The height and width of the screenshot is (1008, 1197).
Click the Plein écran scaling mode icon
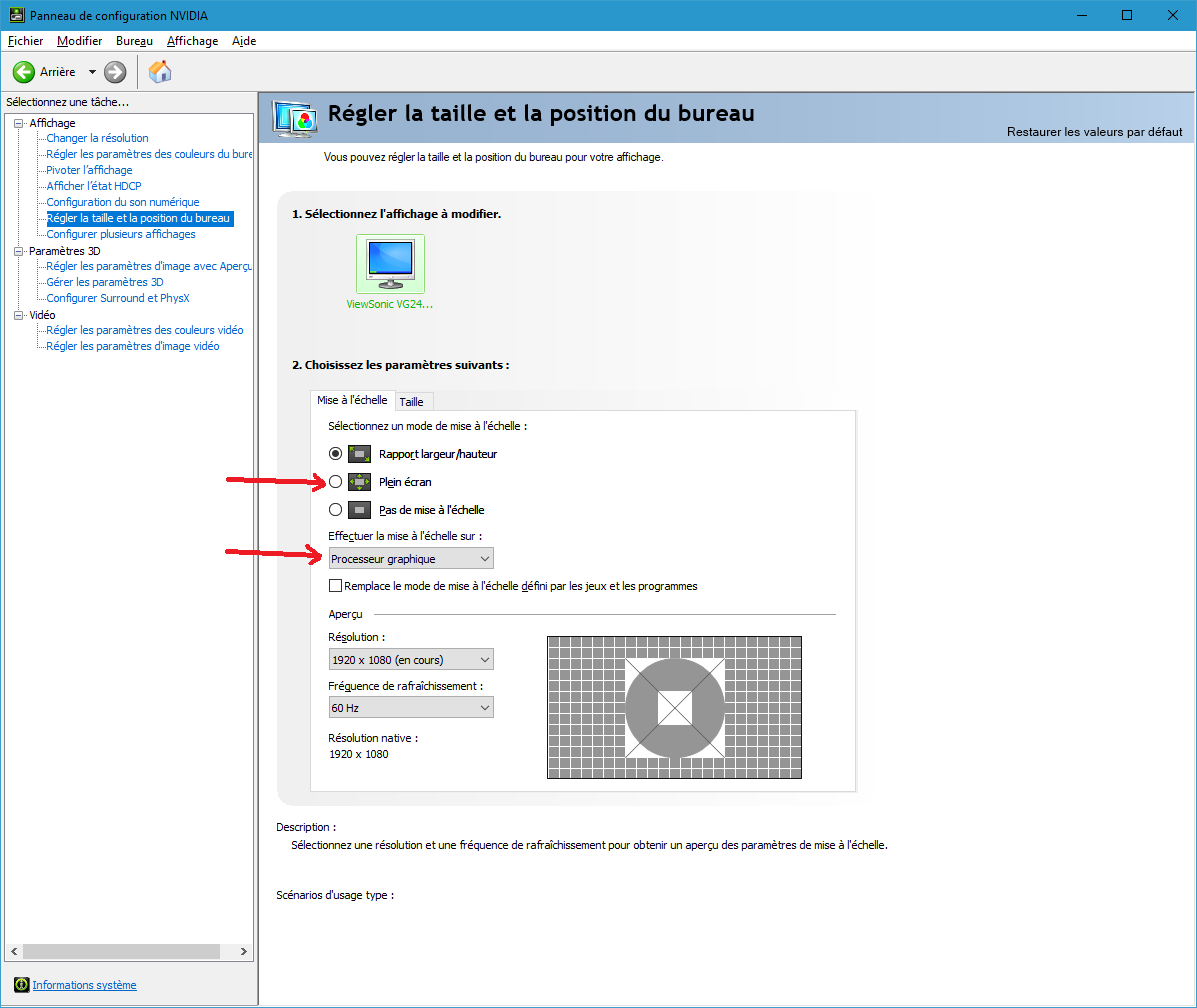point(360,482)
